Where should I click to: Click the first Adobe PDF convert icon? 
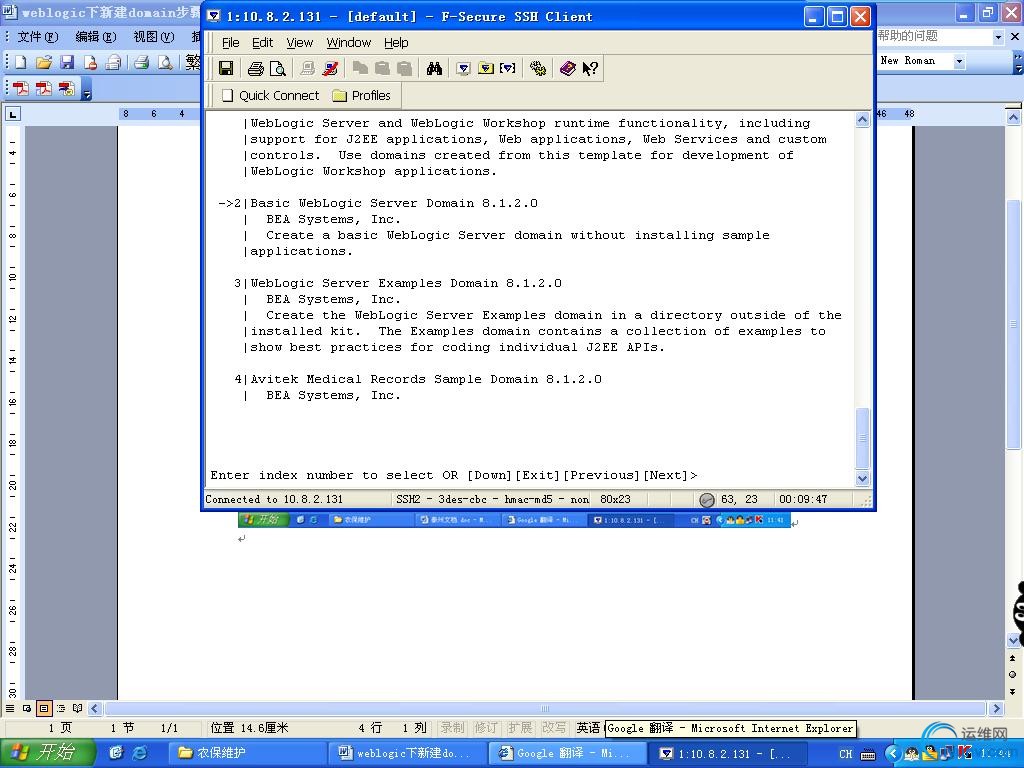point(21,88)
